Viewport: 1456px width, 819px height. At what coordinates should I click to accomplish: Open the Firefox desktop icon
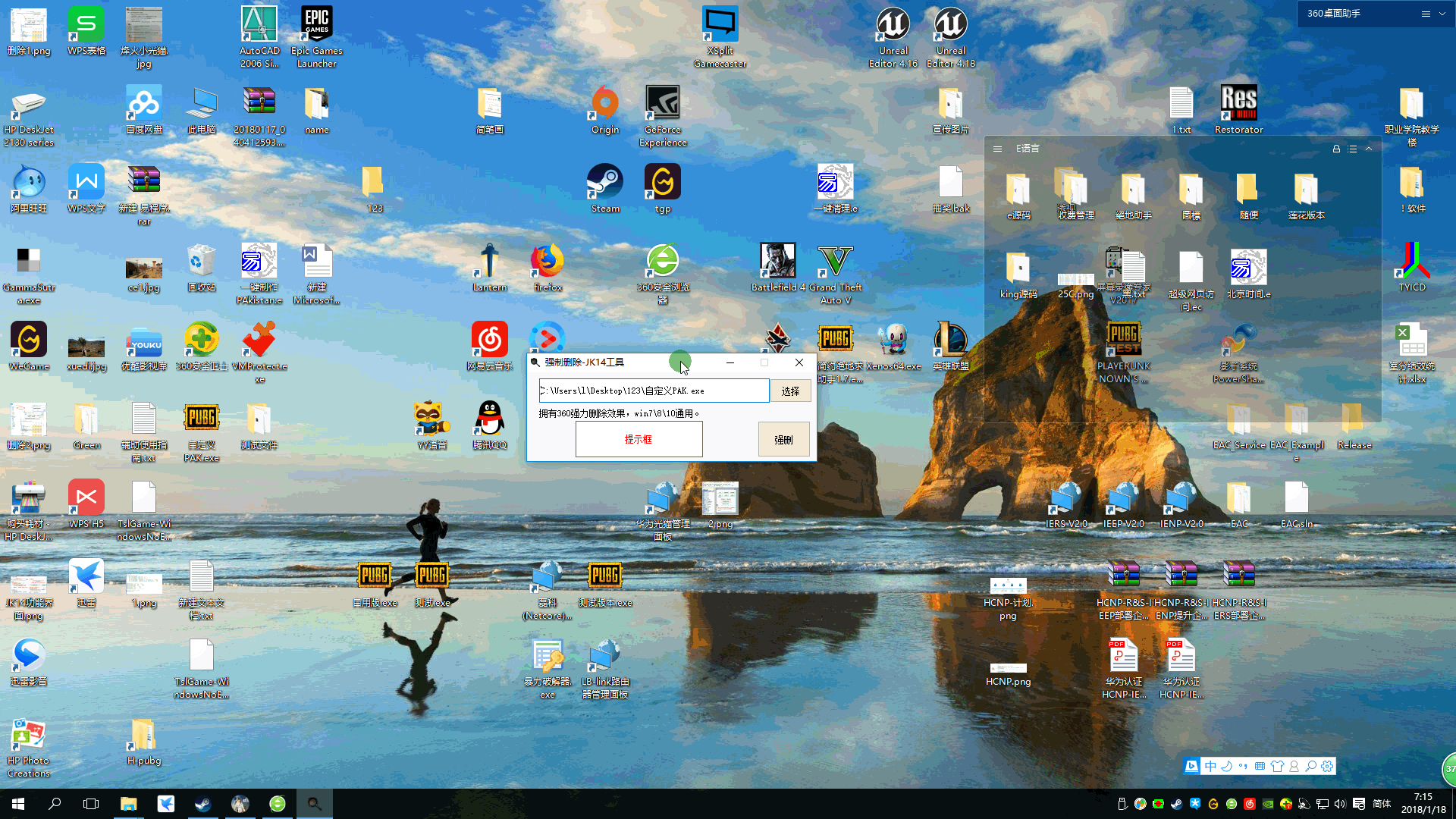[548, 262]
